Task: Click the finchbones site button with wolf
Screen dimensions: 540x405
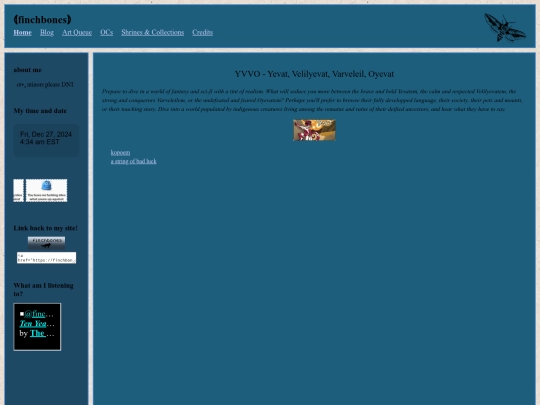Action: [46, 243]
